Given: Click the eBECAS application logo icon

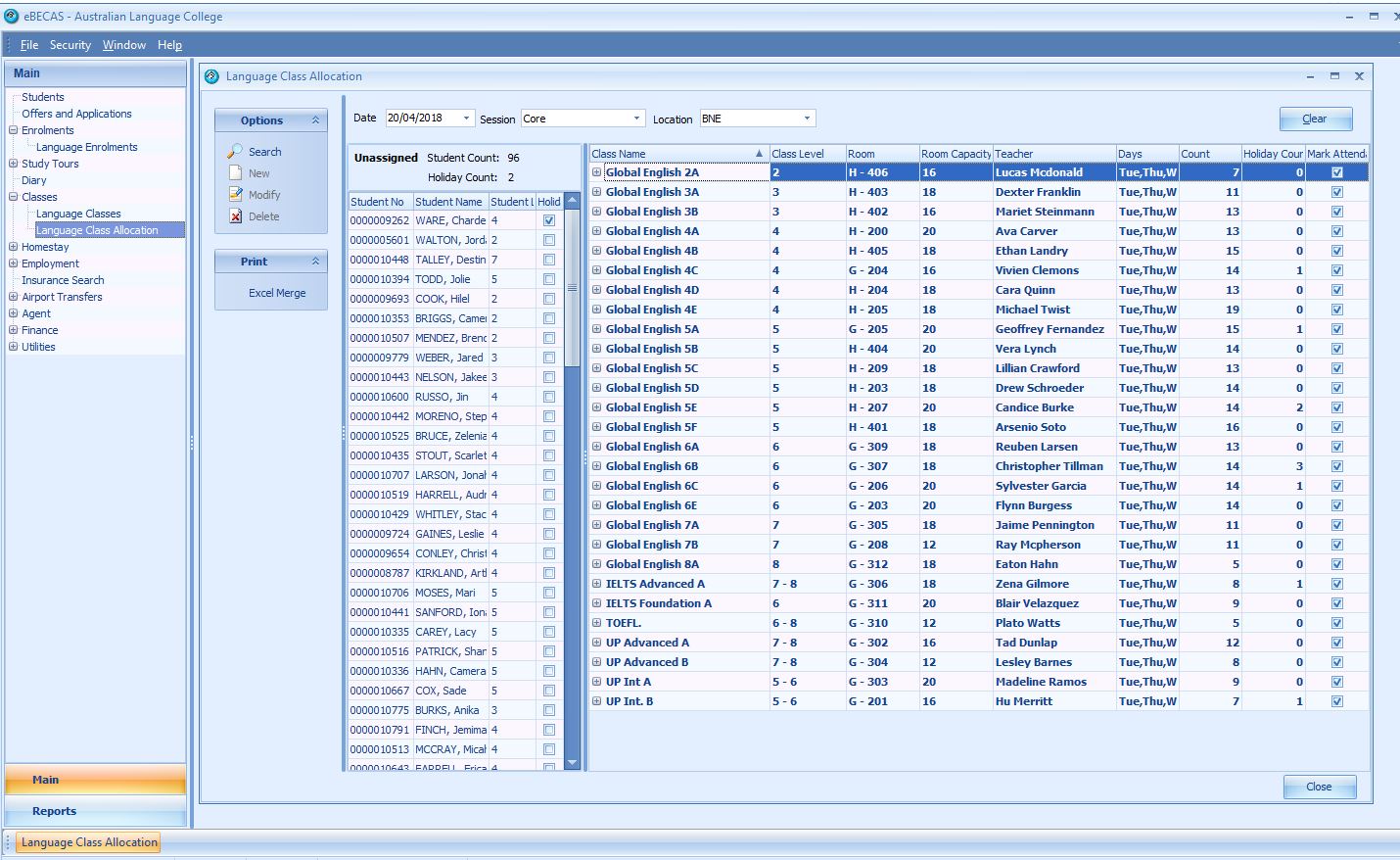Looking at the screenshot, I should [x=12, y=16].
